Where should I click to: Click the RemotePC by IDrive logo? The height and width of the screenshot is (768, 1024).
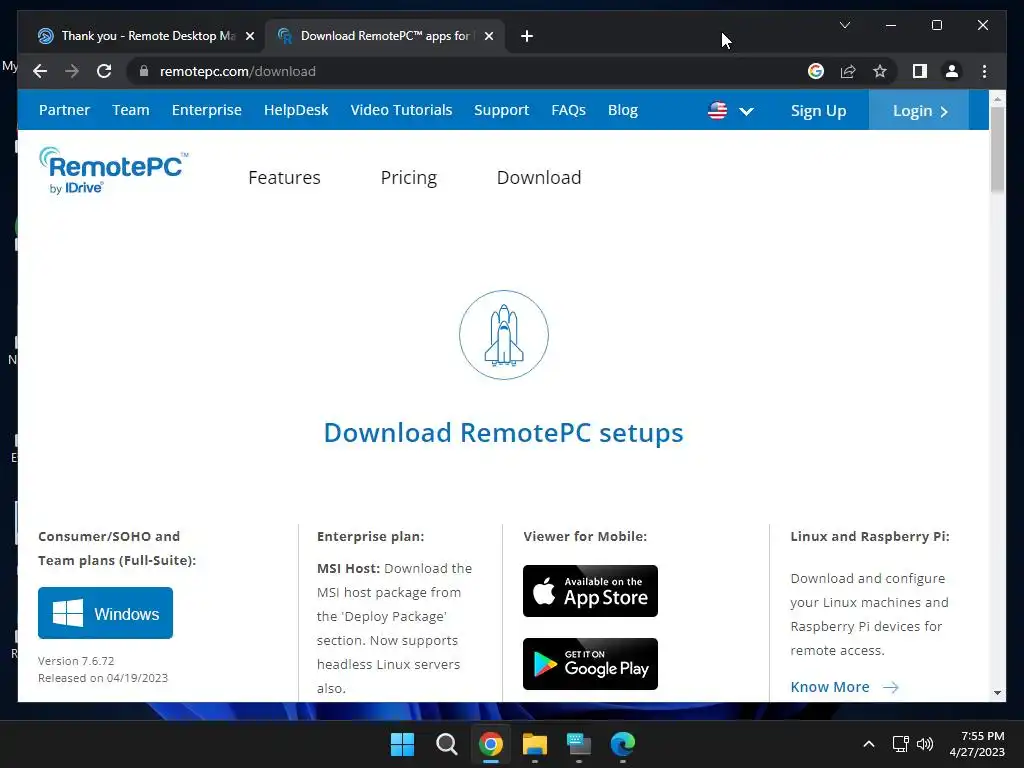[114, 170]
